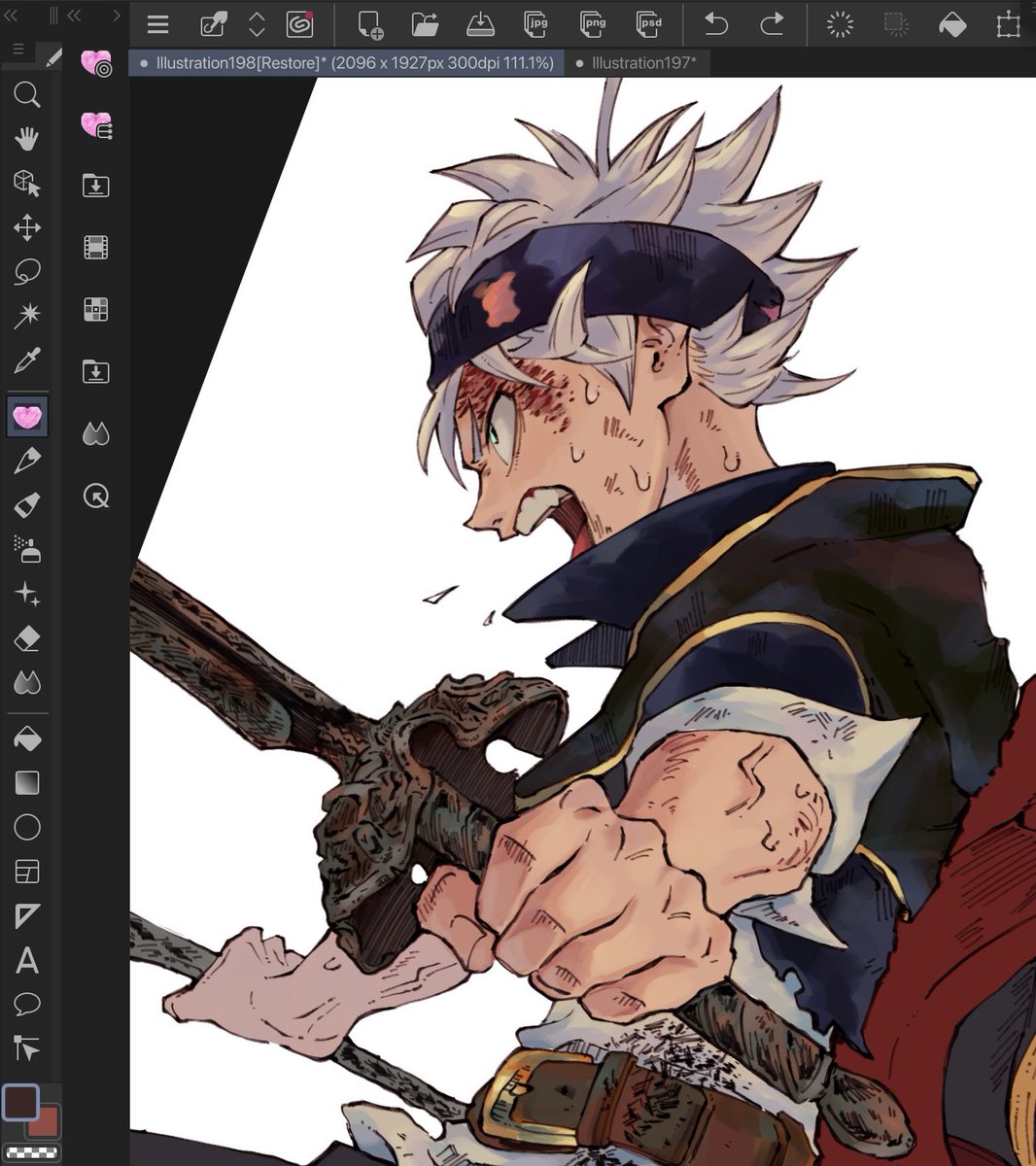Open Clip Studio spiral launcher icon

pos(300,25)
